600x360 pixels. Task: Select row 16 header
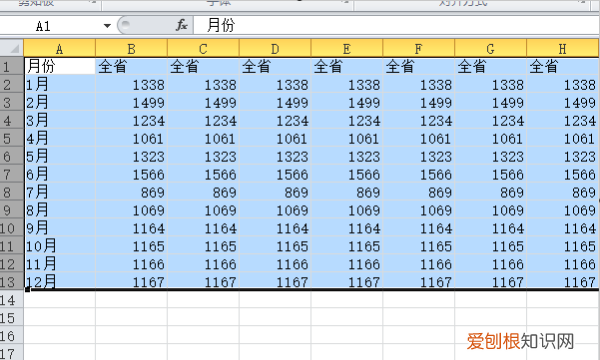point(11,336)
